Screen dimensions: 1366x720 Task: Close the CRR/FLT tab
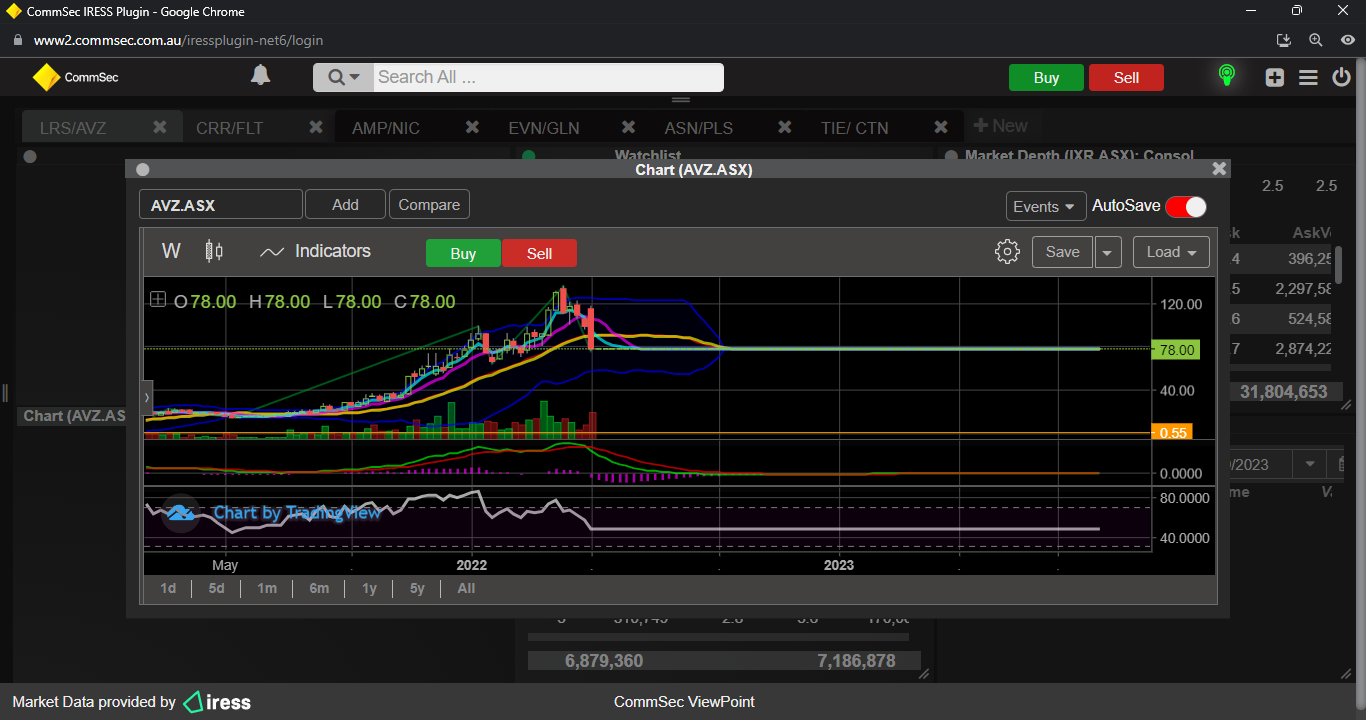pyautogui.click(x=316, y=127)
